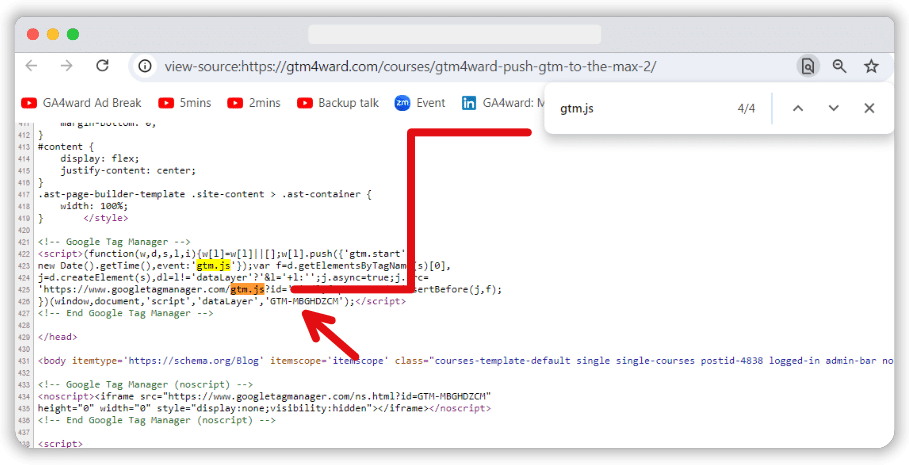Image resolution: width=909 pixels, height=465 pixels.
Task: Click the 'courses-template-default' class value
Action: click(503, 361)
